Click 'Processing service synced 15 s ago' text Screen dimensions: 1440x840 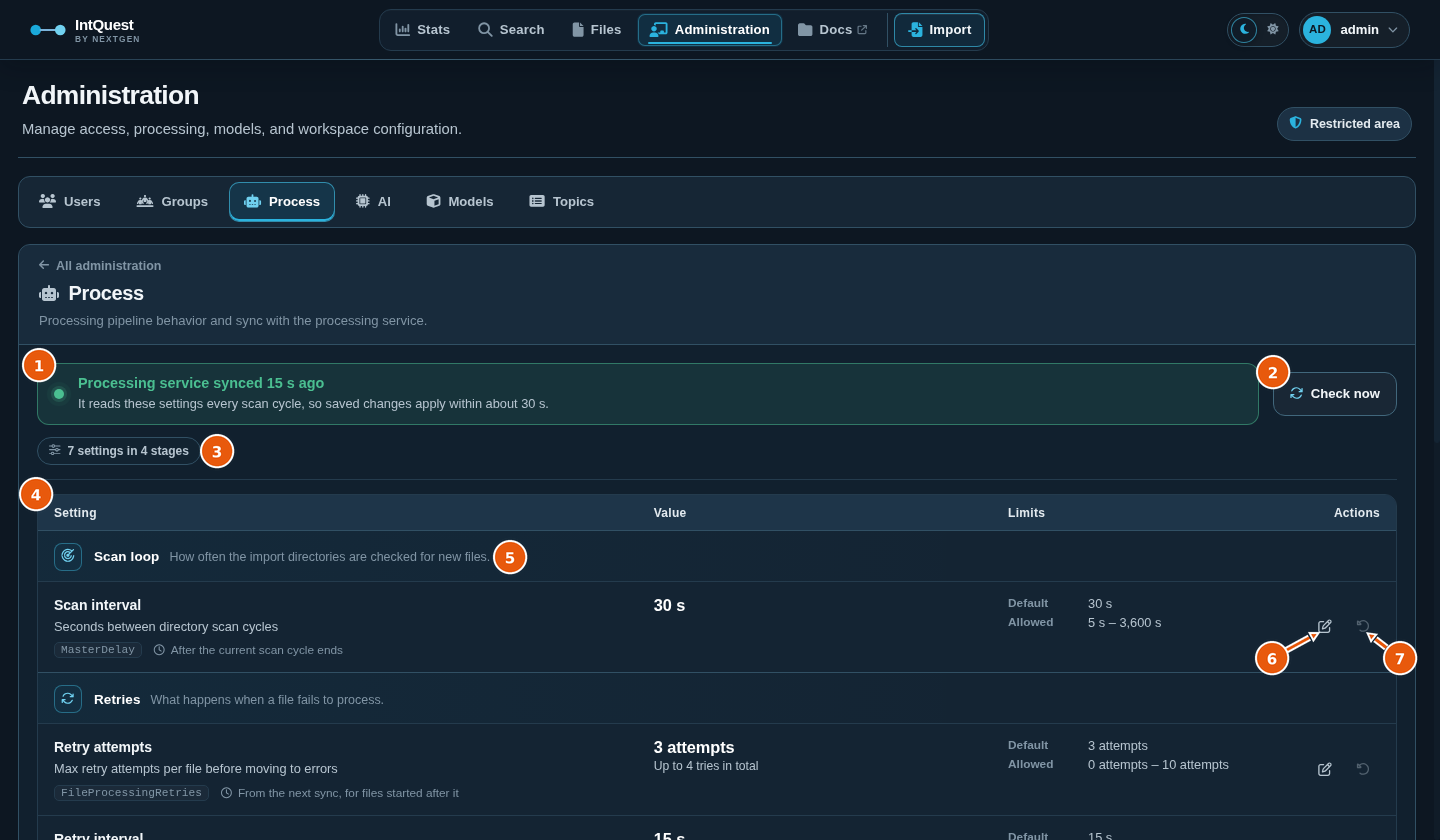tap(201, 383)
